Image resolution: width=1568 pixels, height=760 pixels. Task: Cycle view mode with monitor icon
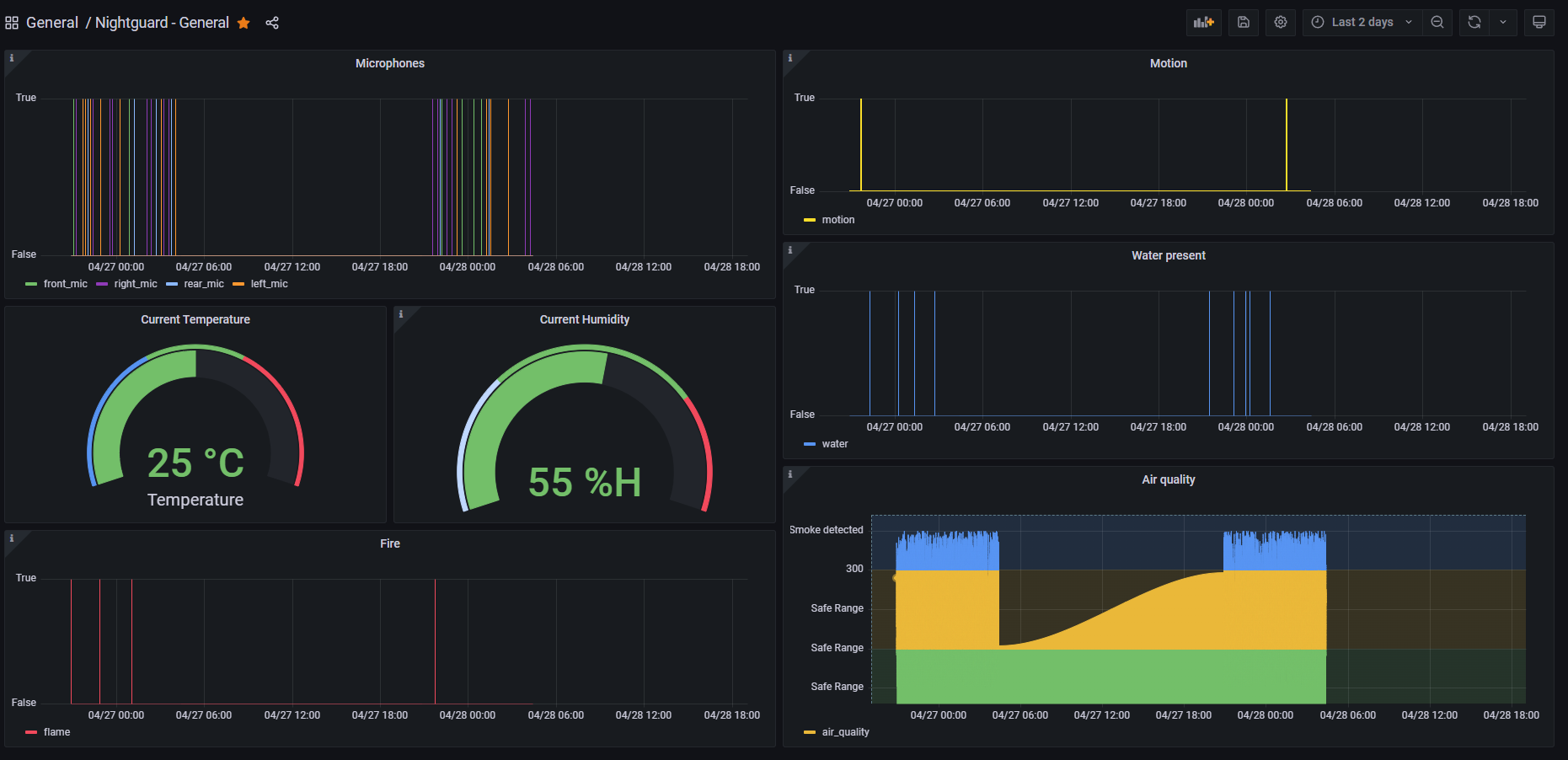click(1539, 23)
